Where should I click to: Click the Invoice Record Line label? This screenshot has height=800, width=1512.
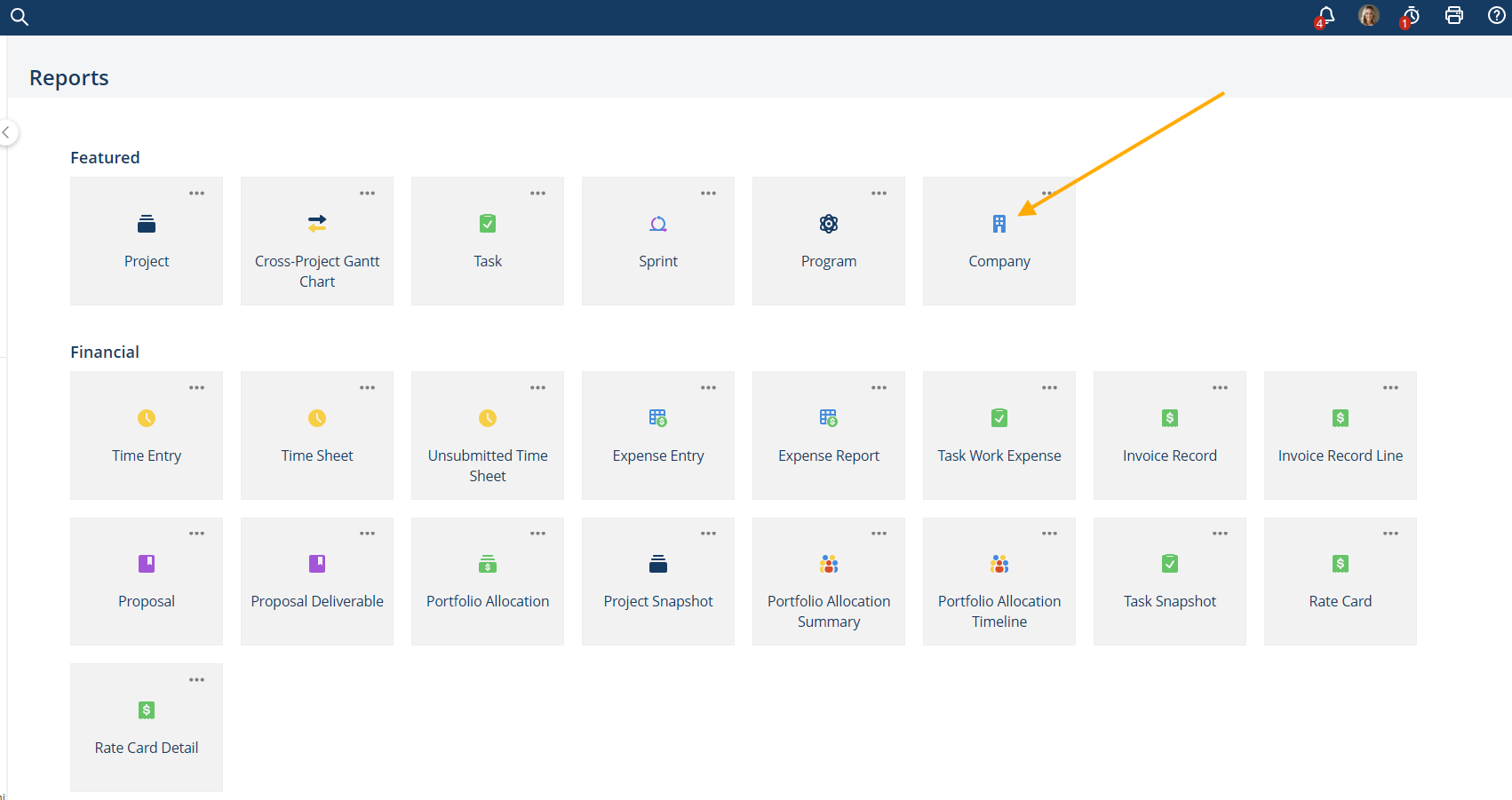pyautogui.click(x=1341, y=455)
